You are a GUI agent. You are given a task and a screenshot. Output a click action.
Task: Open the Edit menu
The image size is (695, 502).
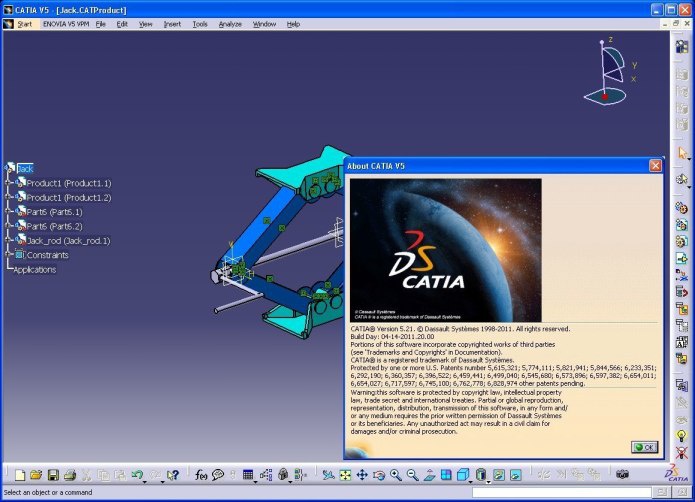pos(122,24)
